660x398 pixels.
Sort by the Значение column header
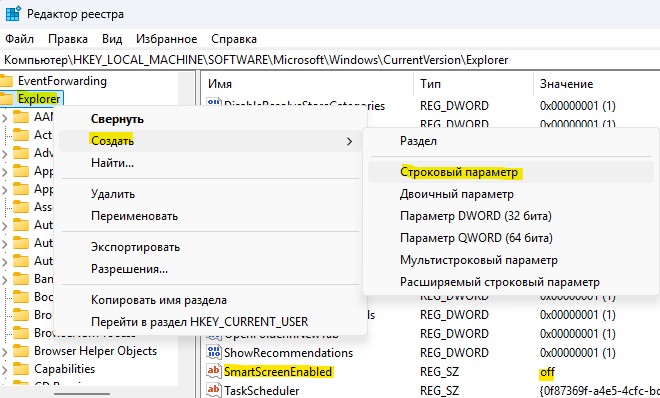596,84
